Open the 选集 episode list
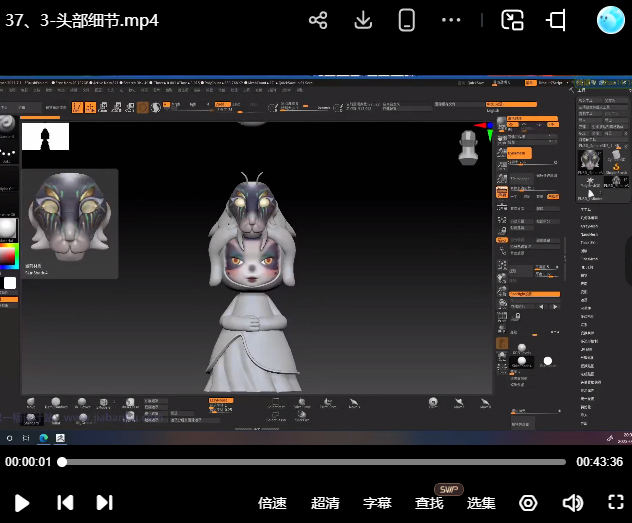 [481, 503]
